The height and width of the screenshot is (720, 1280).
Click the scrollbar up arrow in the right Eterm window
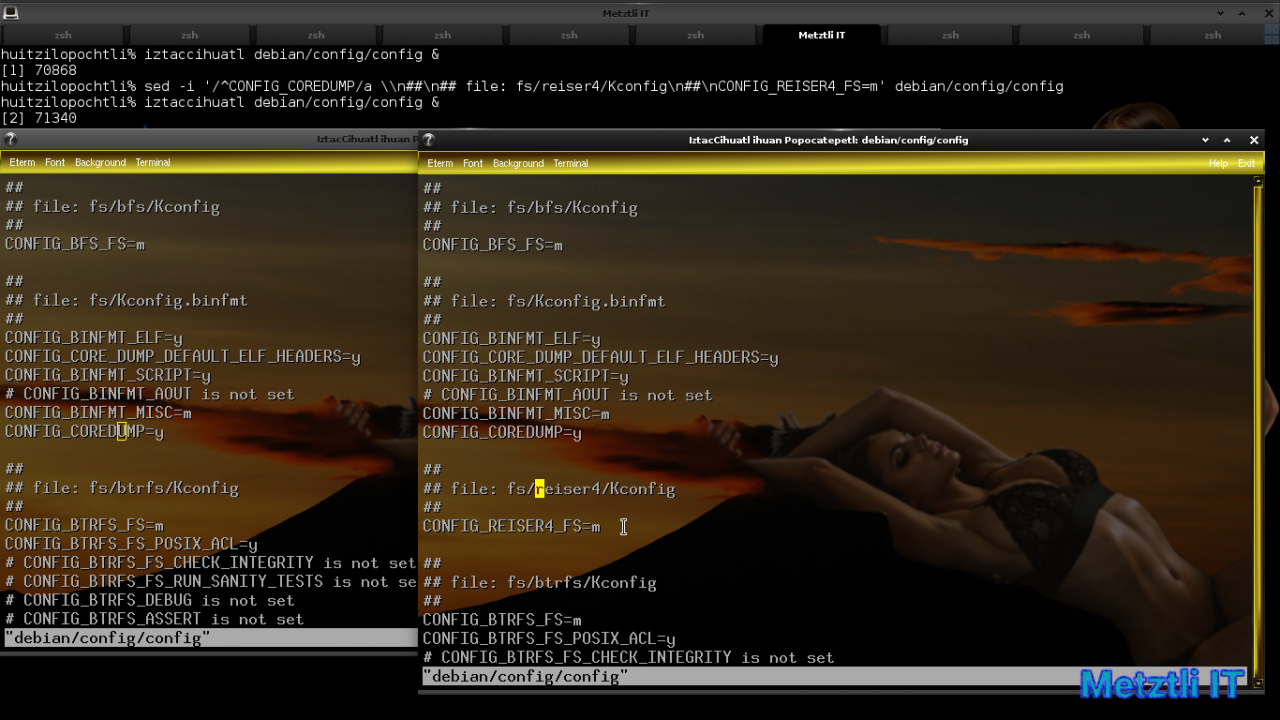coord(1258,182)
